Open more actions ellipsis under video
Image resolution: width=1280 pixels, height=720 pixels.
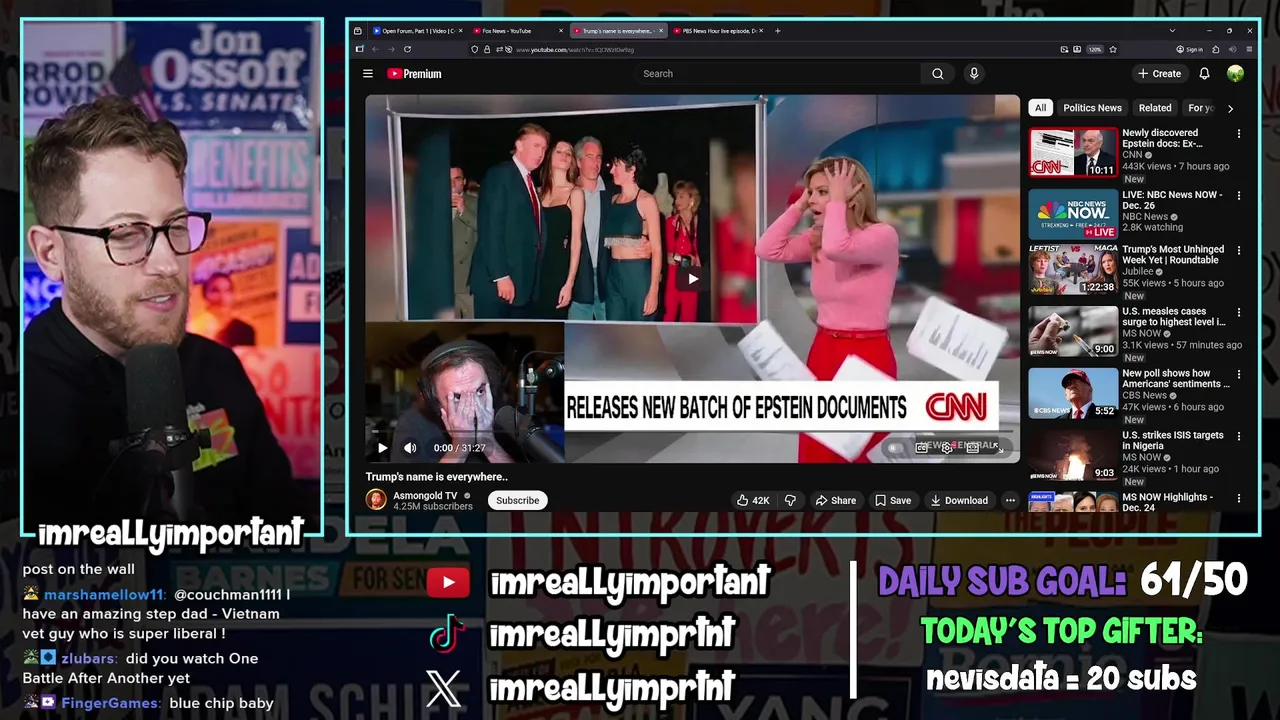point(1010,500)
